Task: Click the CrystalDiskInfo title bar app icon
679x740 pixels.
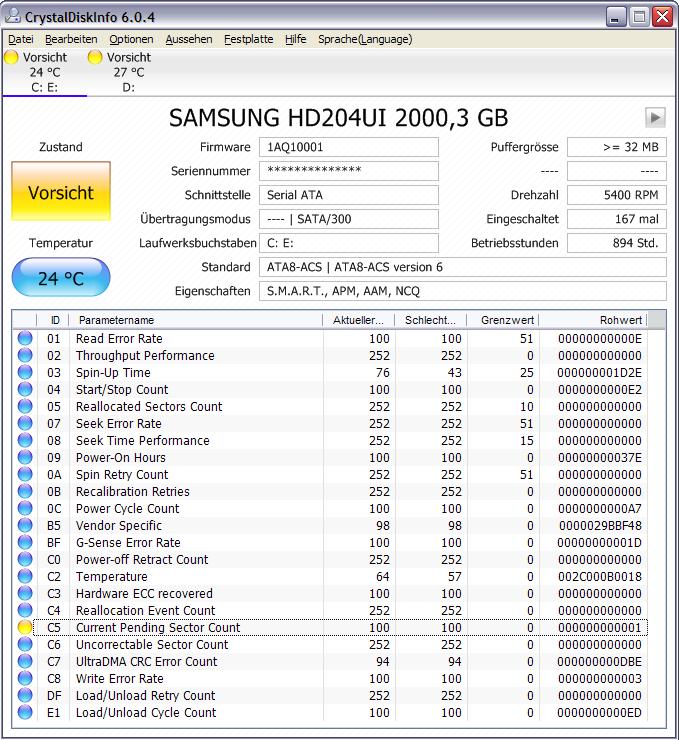Action: (12, 17)
